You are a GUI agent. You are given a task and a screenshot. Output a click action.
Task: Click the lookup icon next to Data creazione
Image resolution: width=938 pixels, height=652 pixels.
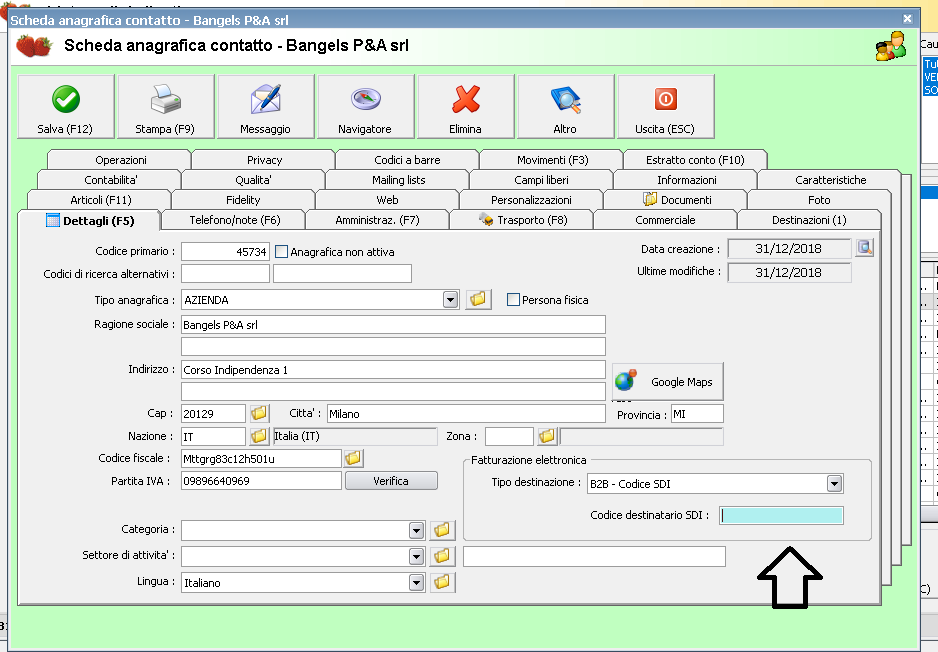(x=864, y=248)
